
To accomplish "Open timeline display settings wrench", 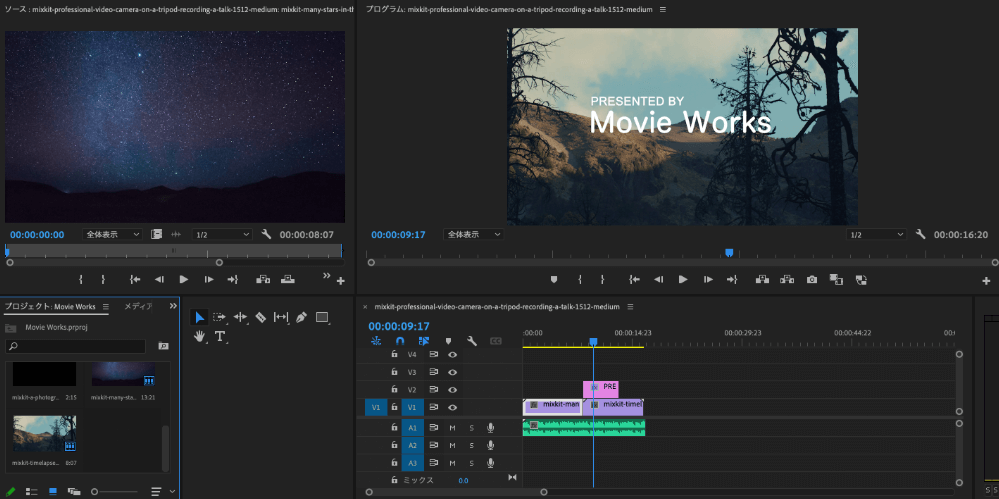I will [471, 341].
